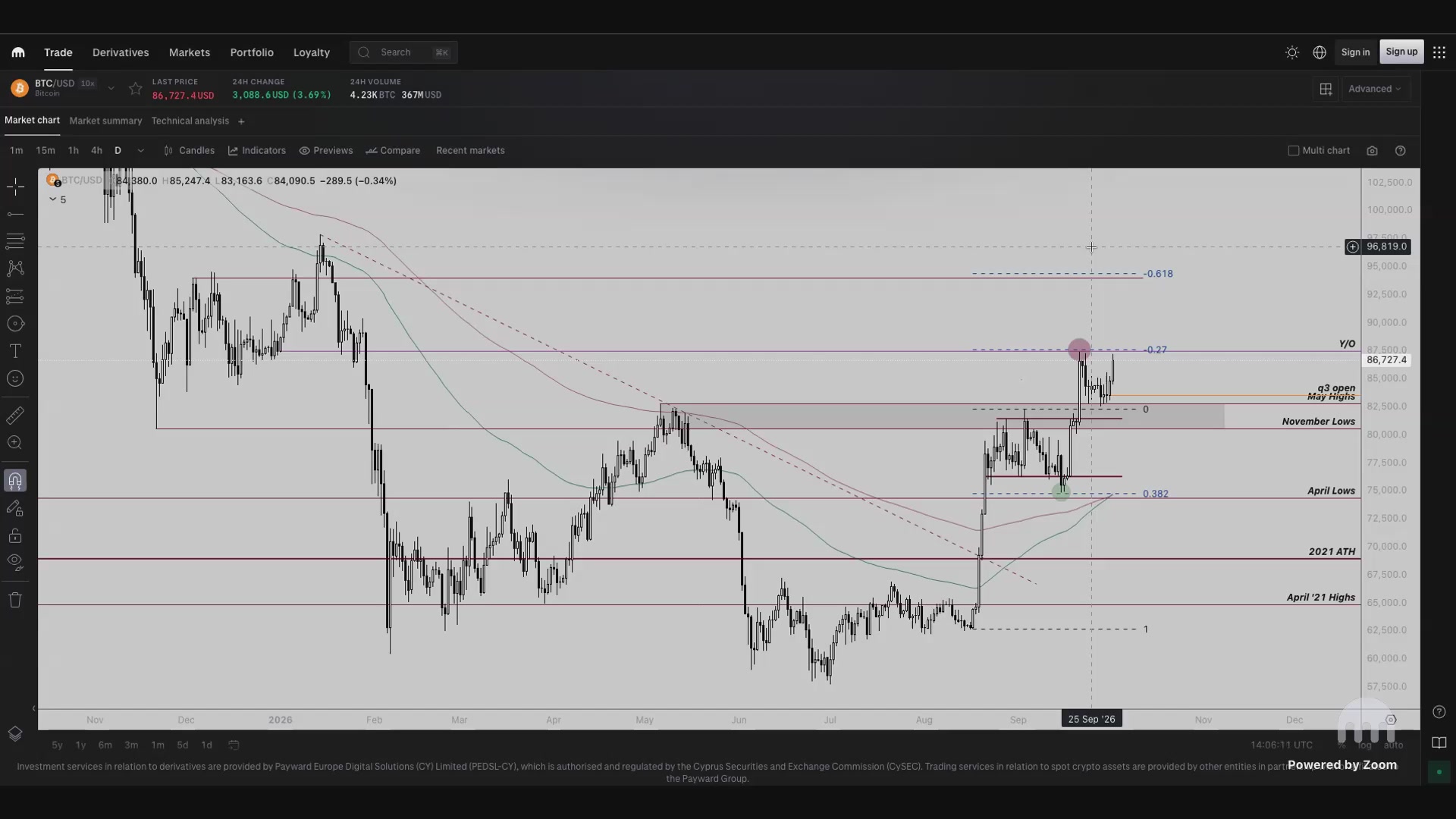Activate the zoom in tool
1456x819 pixels.
click(15, 443)
